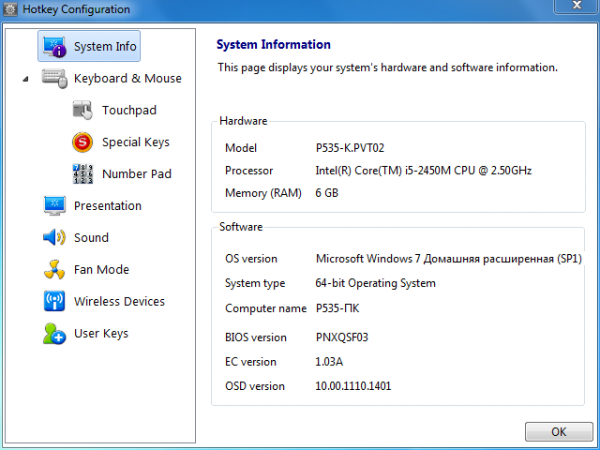600x450 pixels.
Task: Click the Touchpad icon
Action: (x=83, y=110)
